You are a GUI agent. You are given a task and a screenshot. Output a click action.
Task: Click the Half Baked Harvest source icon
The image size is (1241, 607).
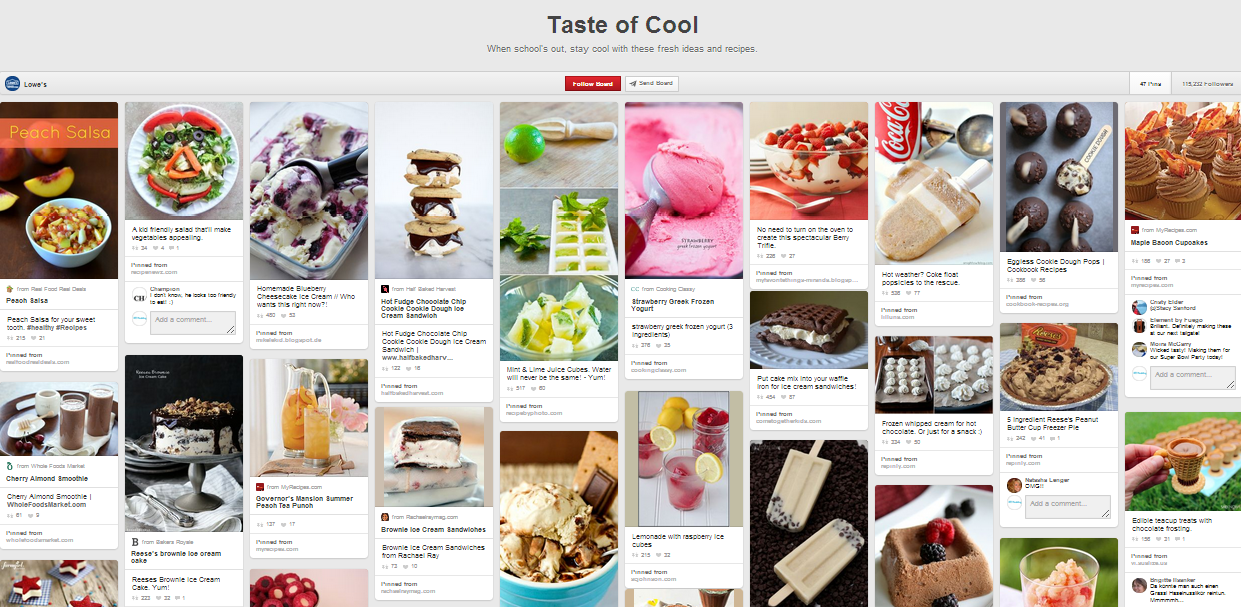click(385, 288)
